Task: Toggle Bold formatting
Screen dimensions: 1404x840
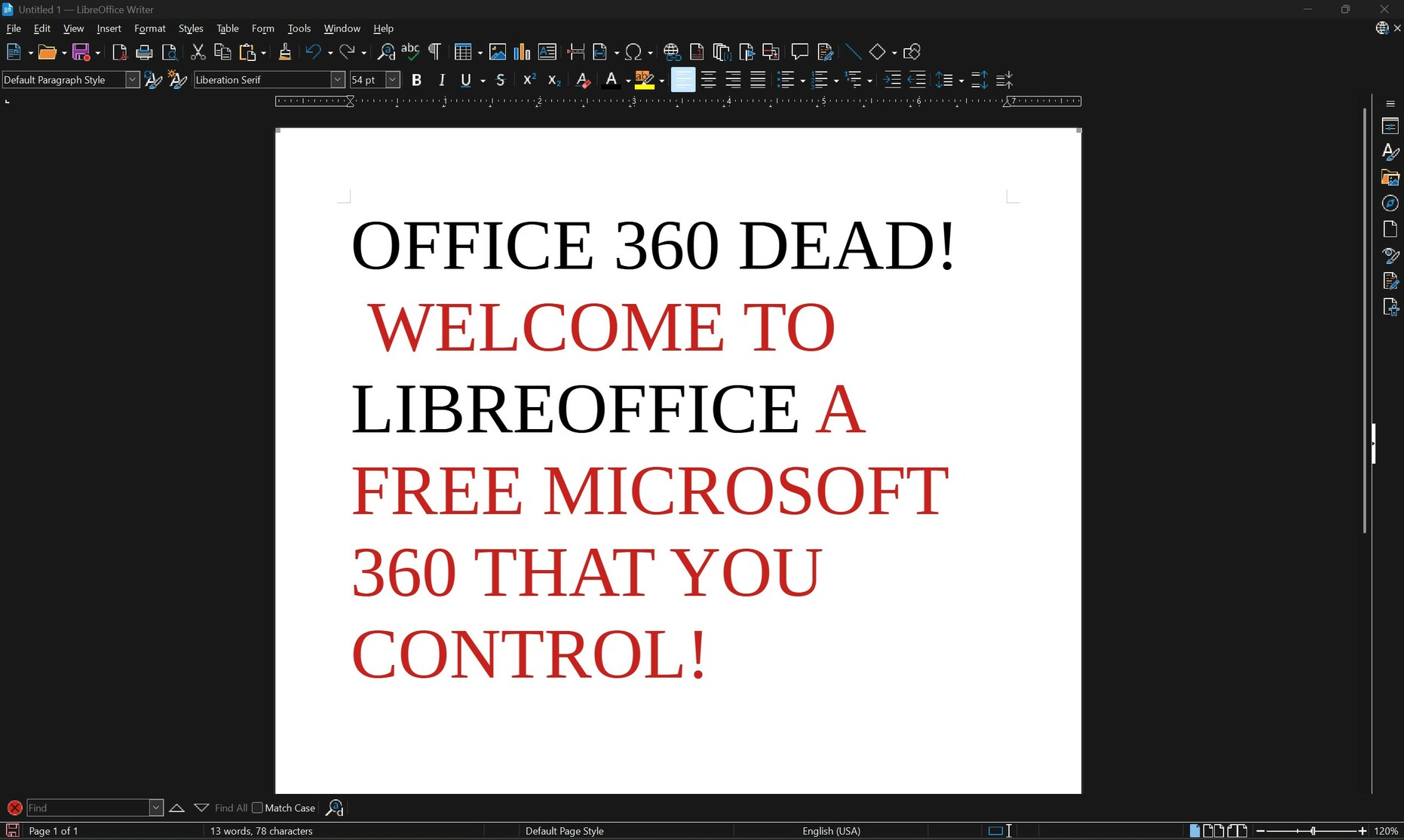Action: (x=416, y=80)
